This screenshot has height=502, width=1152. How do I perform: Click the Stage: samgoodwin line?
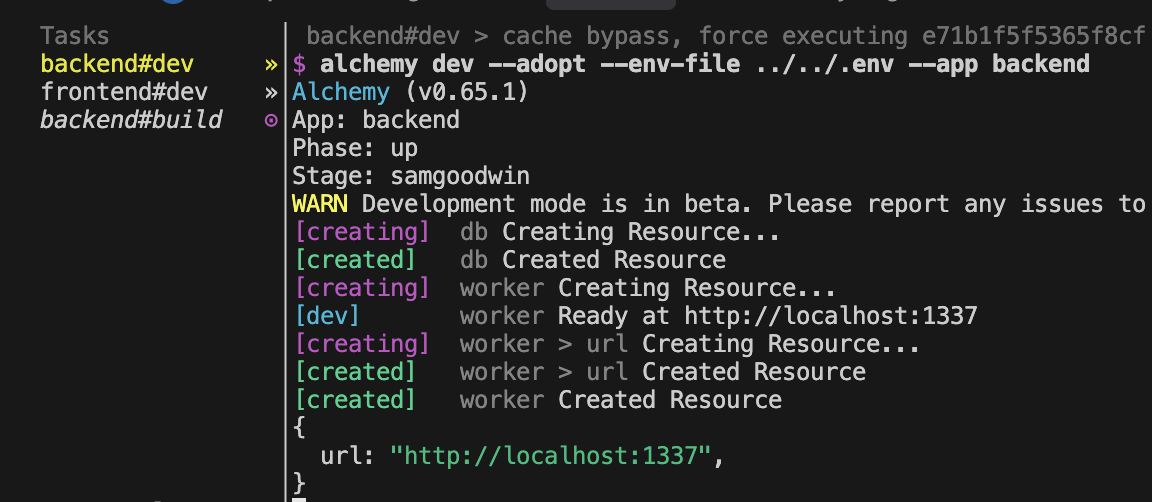(410, 177)
